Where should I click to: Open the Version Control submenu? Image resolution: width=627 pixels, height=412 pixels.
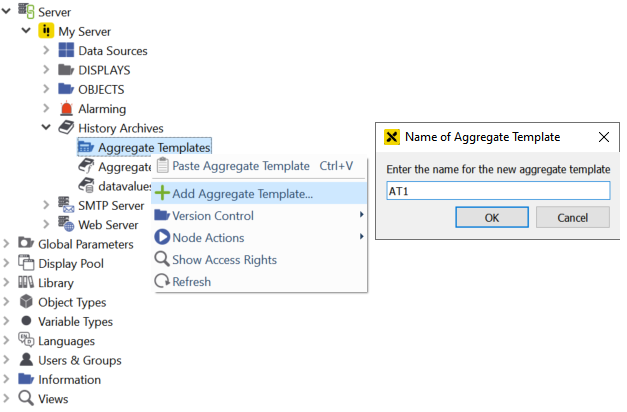(x=259, y=216)
